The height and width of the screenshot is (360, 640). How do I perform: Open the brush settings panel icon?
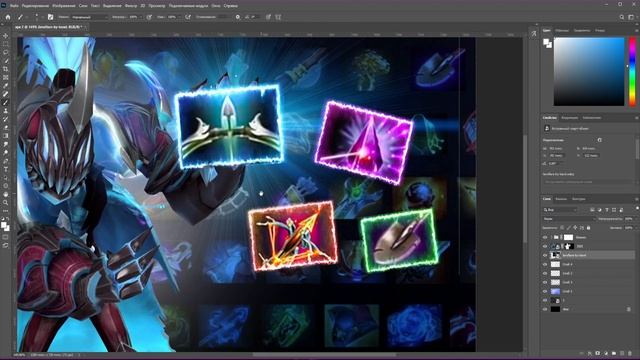pyautogui.click(x=50, y=17)
